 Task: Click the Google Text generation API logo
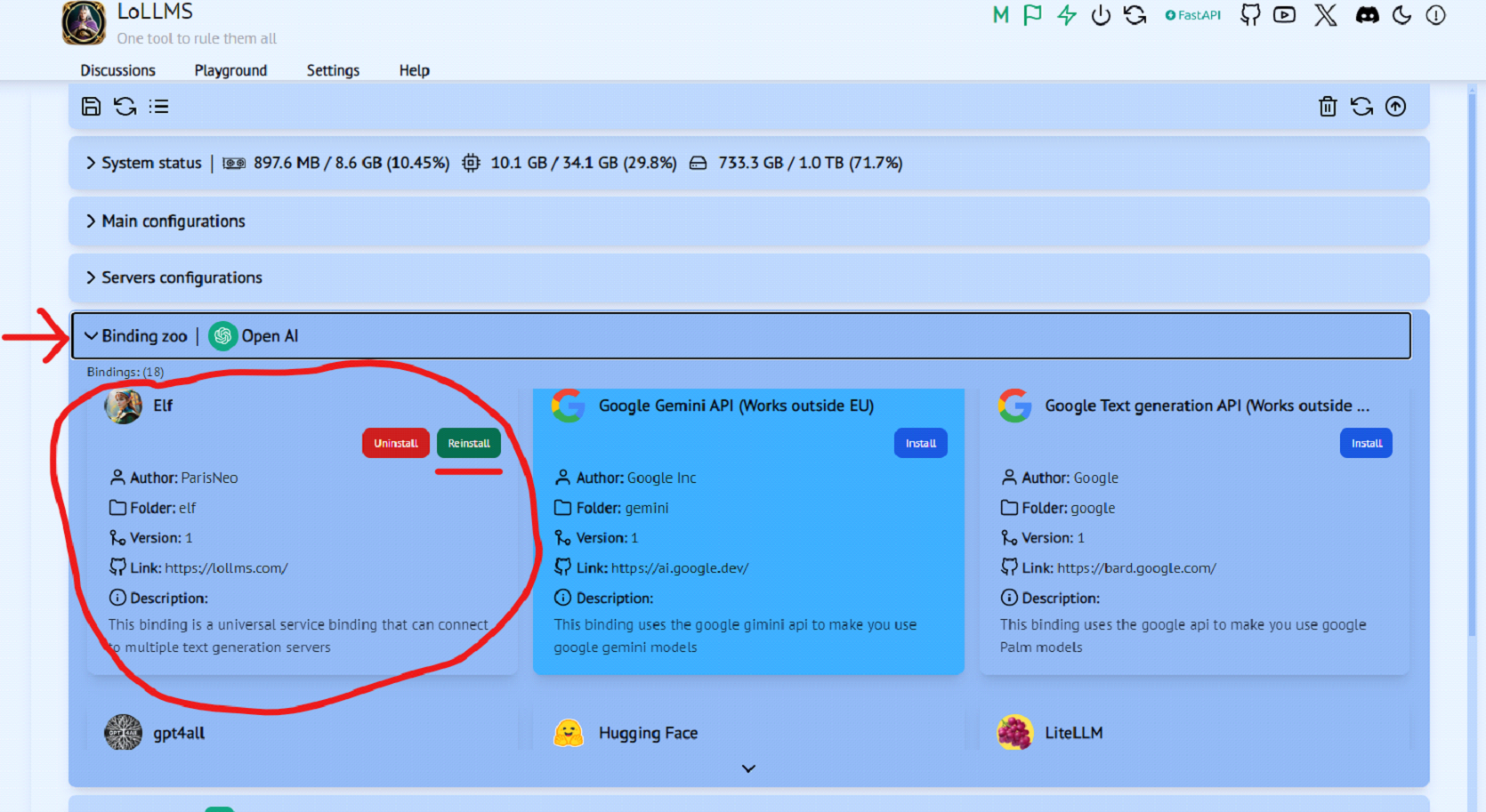pyautogui.click(x=1014, y=406)
